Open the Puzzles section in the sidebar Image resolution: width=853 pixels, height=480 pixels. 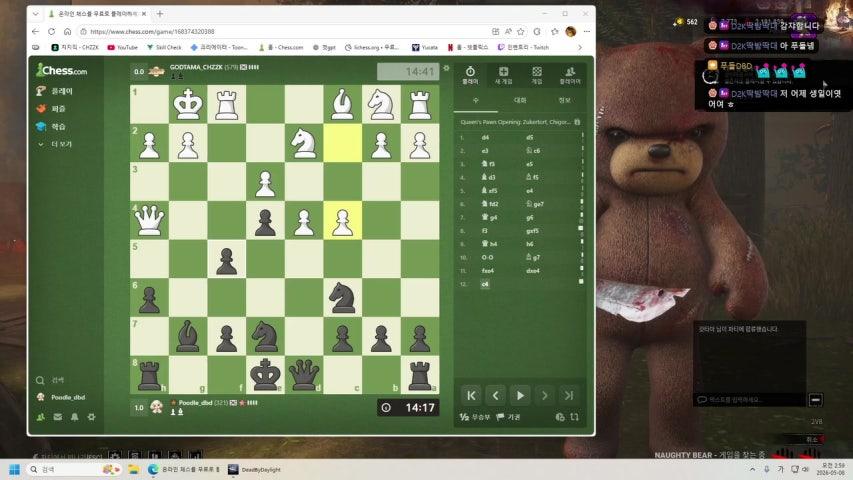click(x=51, y=109)
